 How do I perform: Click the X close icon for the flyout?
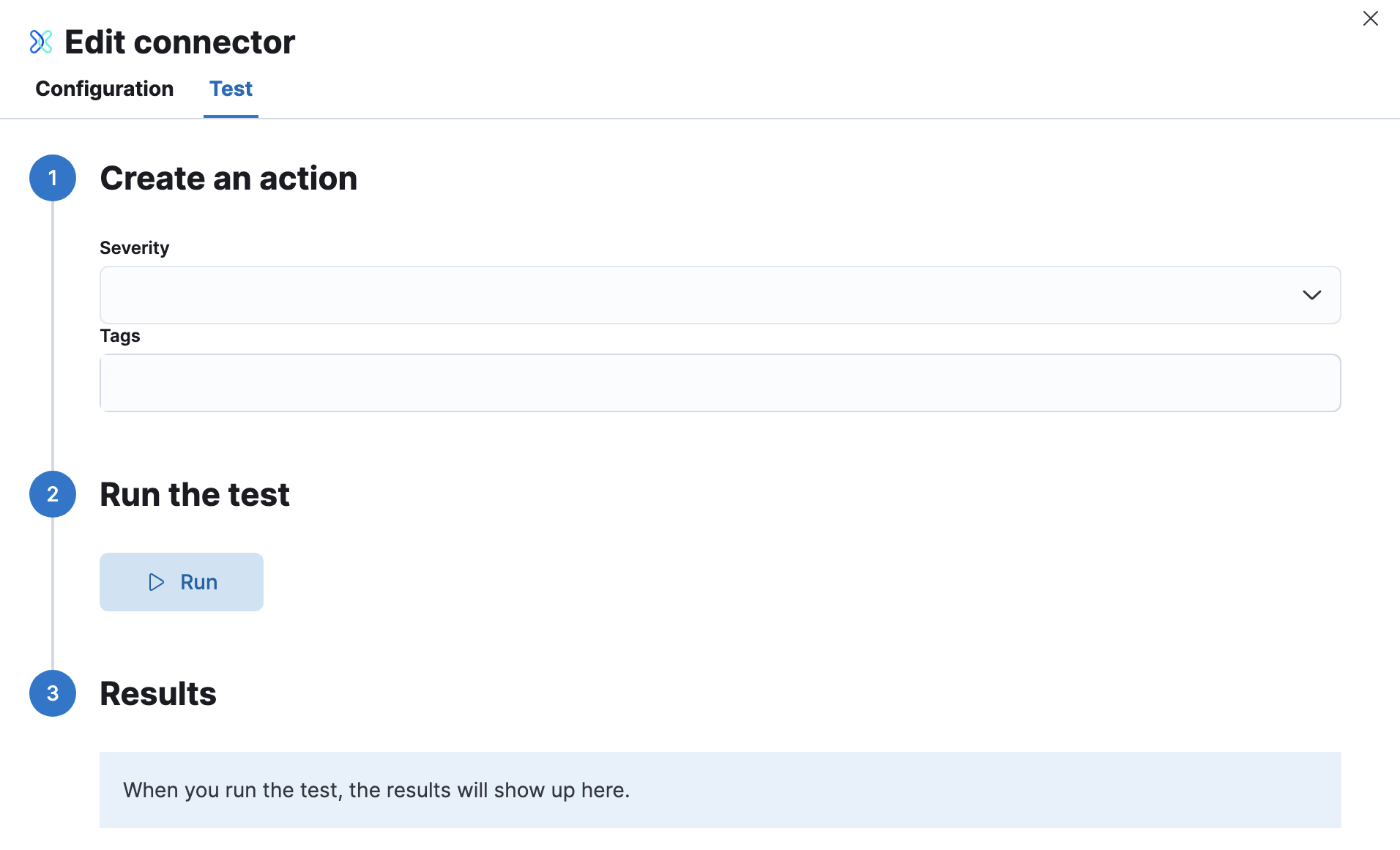(x=1371, y=18)
